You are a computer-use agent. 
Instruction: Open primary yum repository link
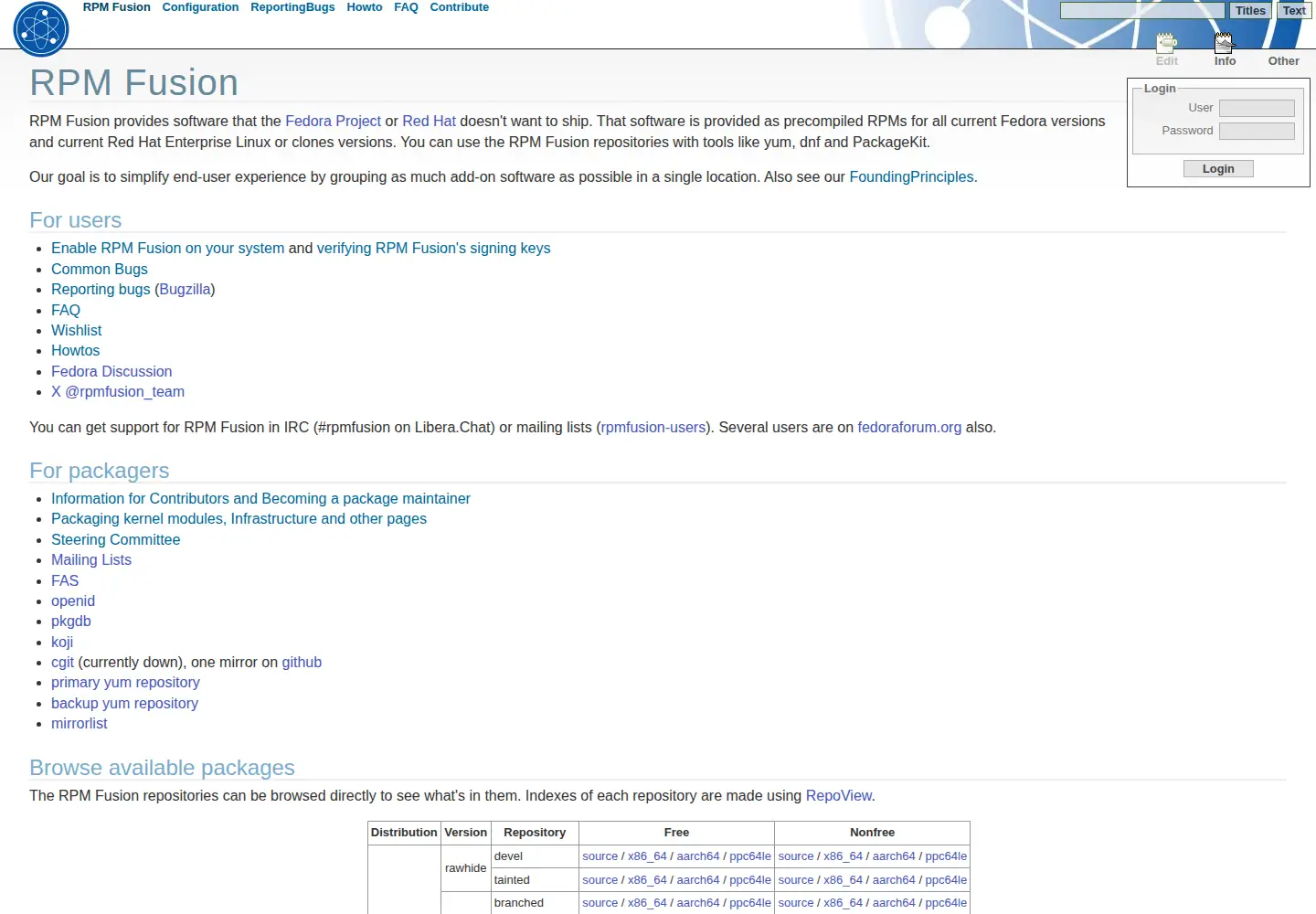click(125, 682)
